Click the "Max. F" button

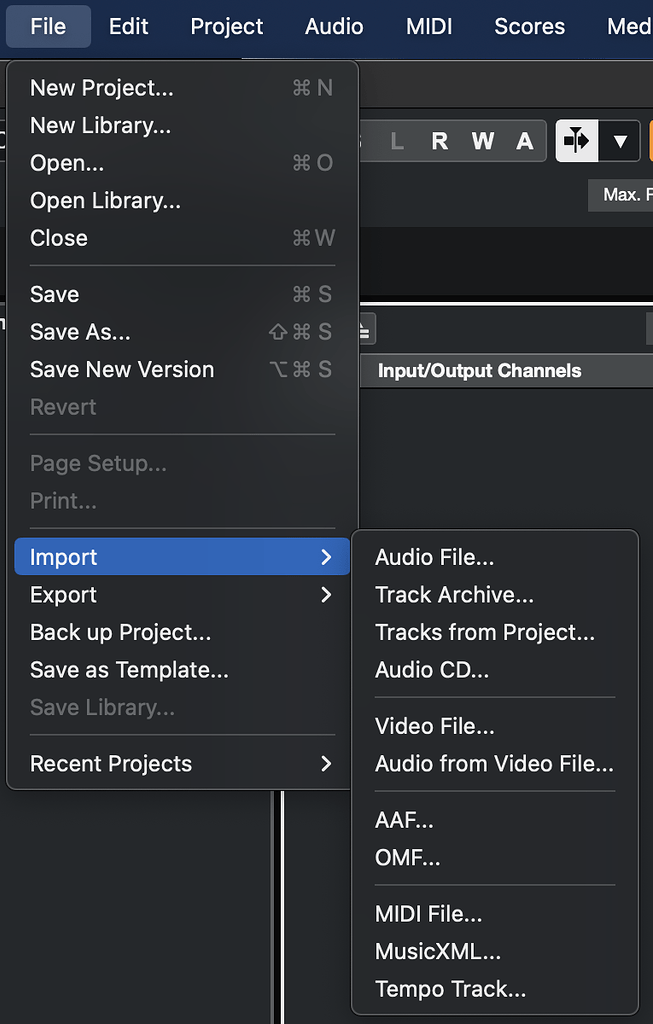pos(621,195)
